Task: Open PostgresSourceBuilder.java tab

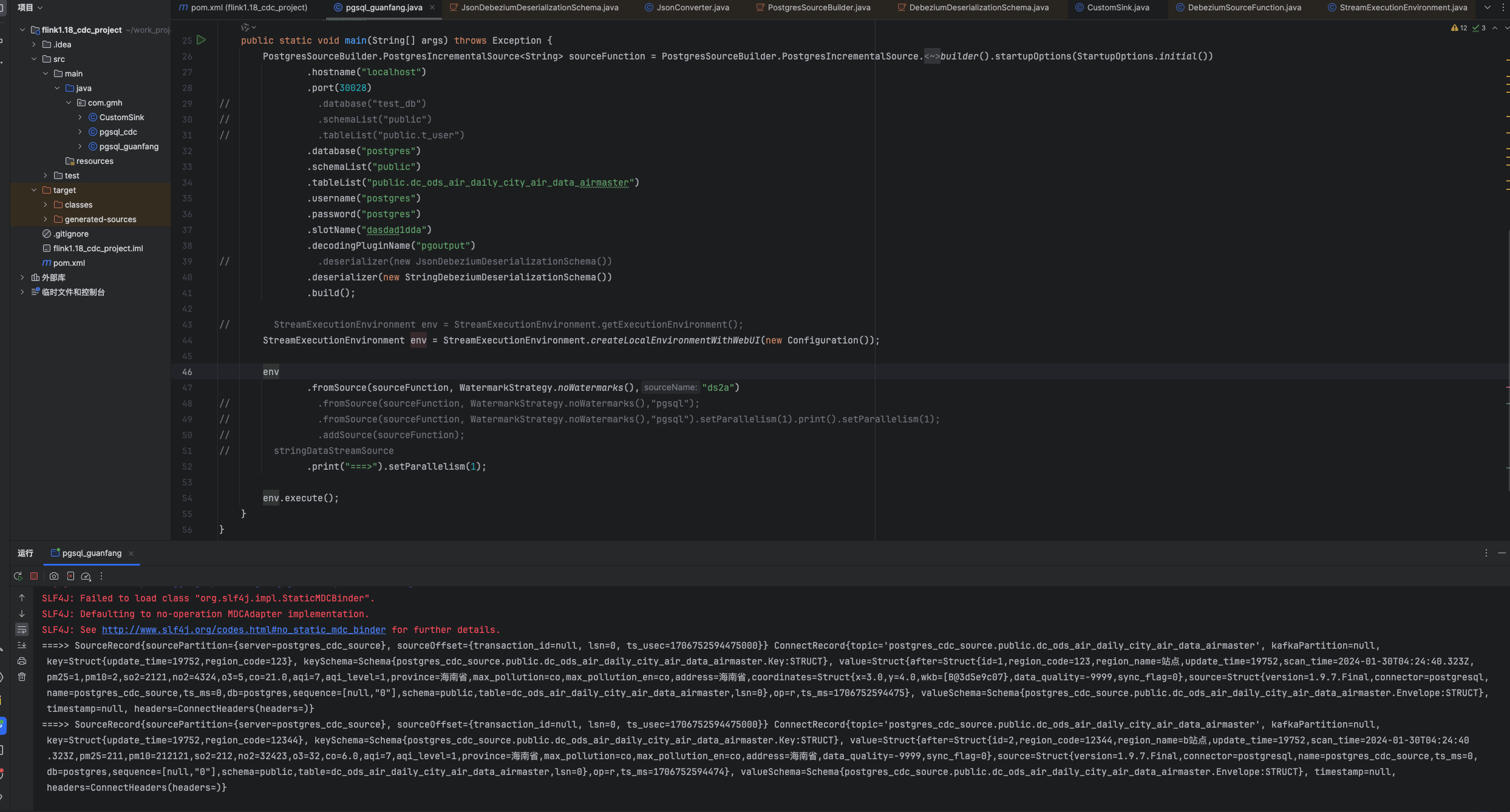Action: click(813, 7)
